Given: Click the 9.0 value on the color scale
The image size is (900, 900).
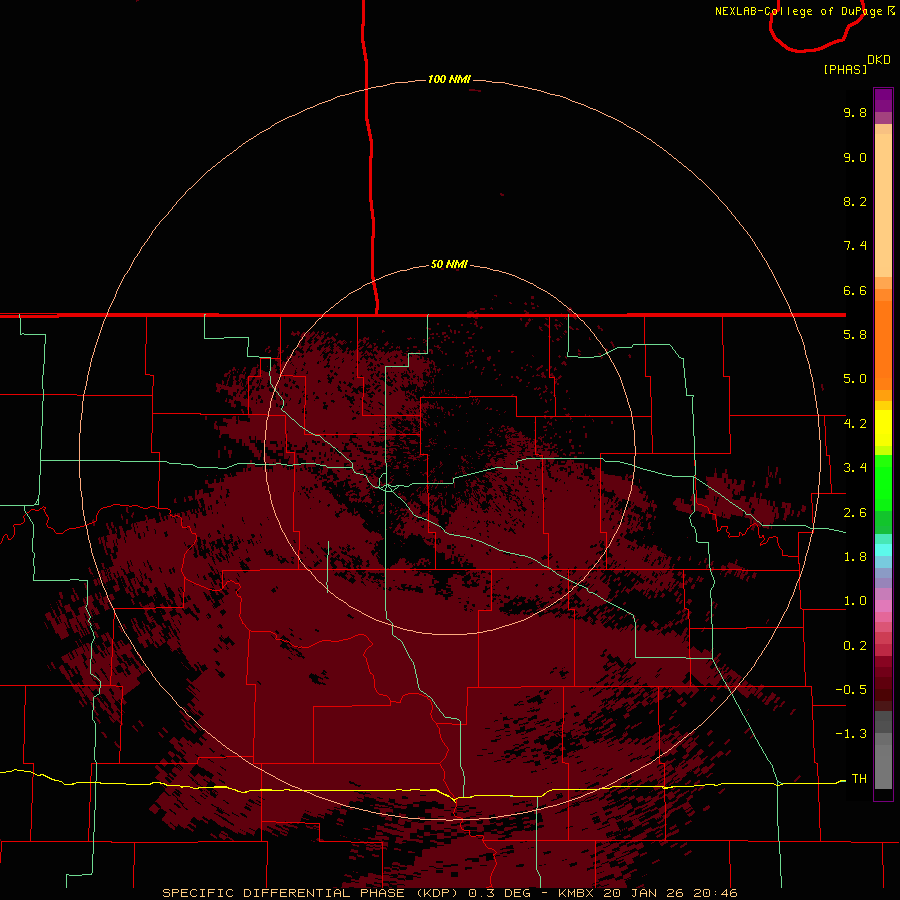Looking at the screenshot, I should 855,157.
